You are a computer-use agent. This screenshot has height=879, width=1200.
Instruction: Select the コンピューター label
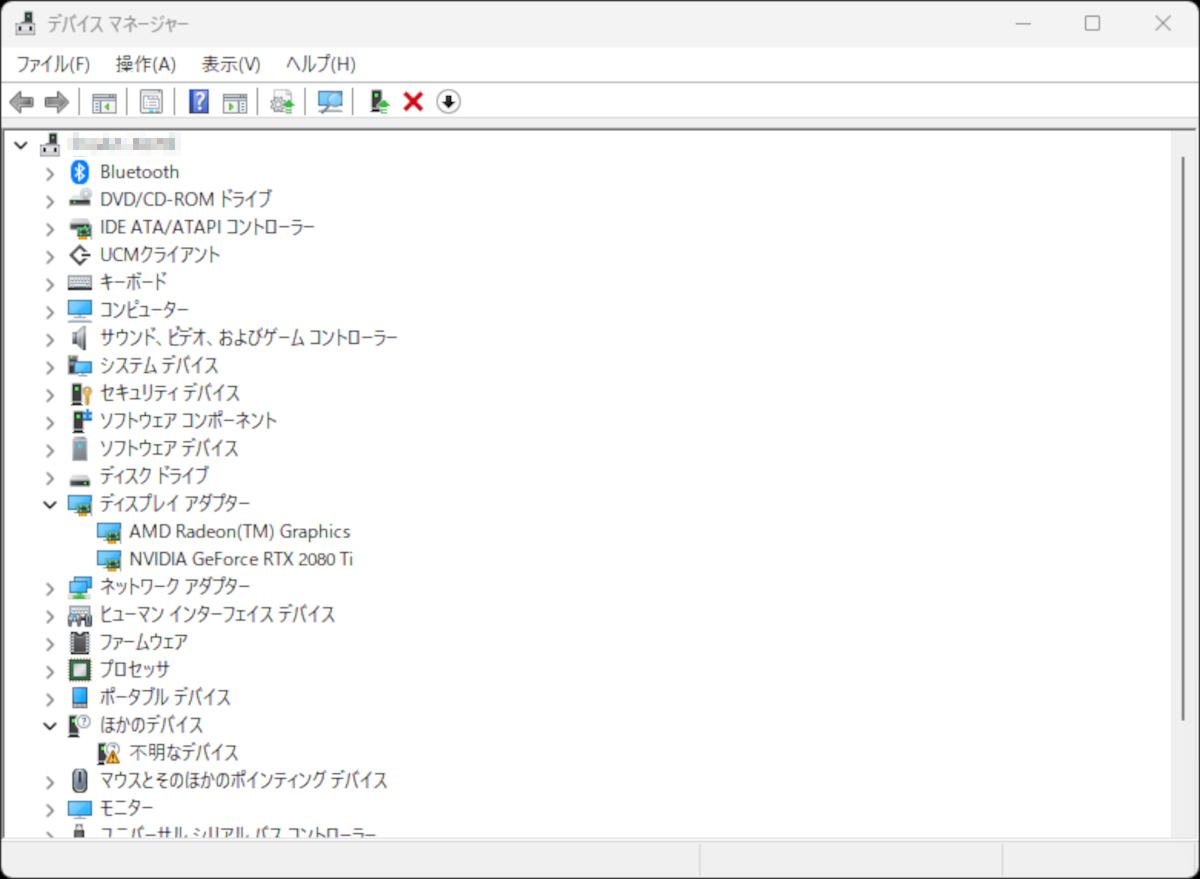tap(144, 310)
